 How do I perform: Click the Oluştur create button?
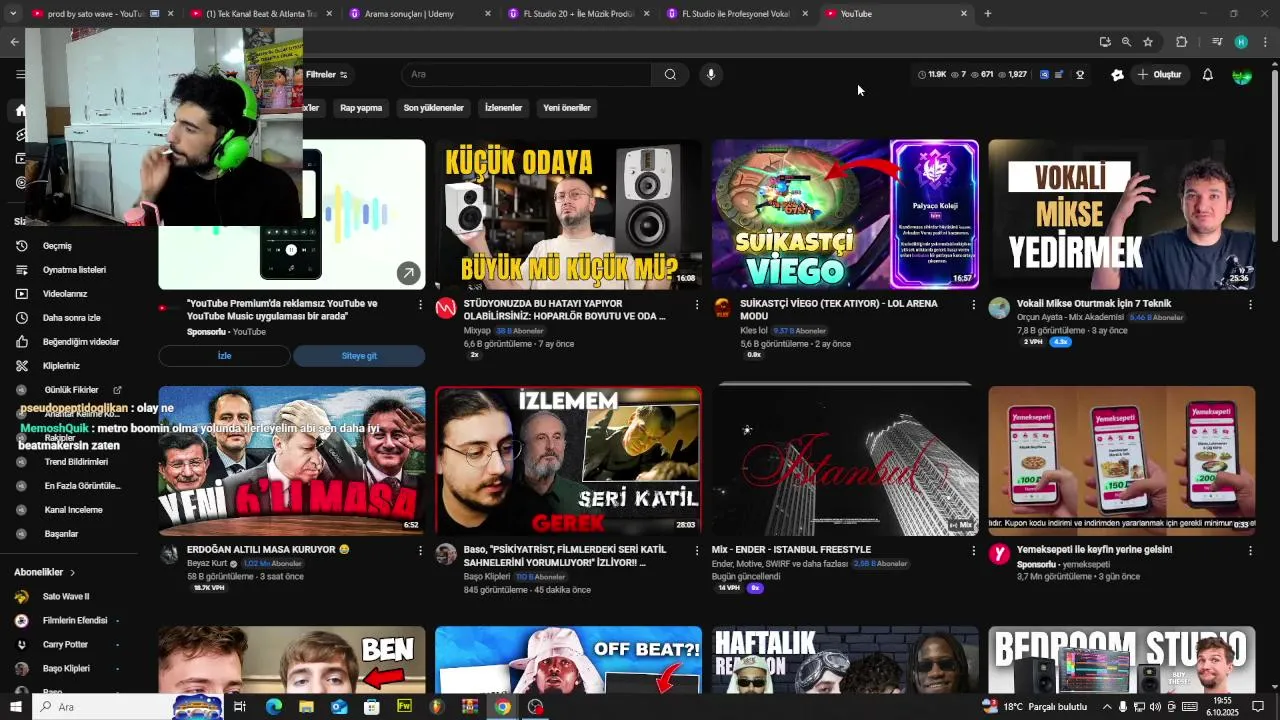tap(1159, 75)
